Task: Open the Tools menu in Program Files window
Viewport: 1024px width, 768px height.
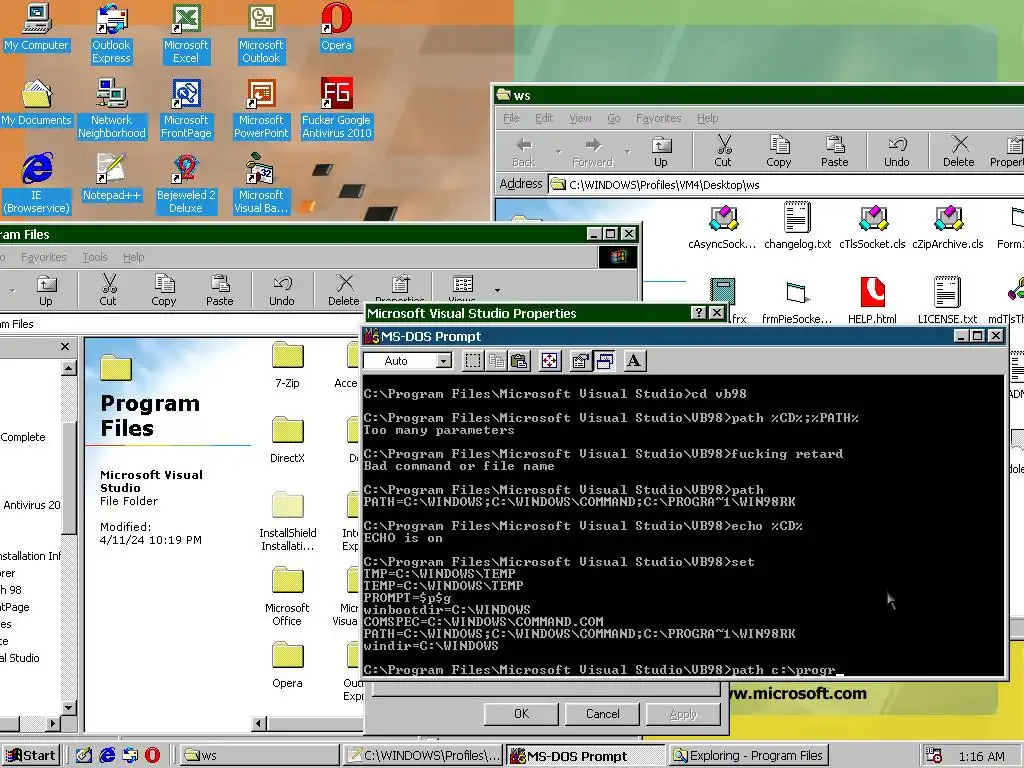Action: 95,257
